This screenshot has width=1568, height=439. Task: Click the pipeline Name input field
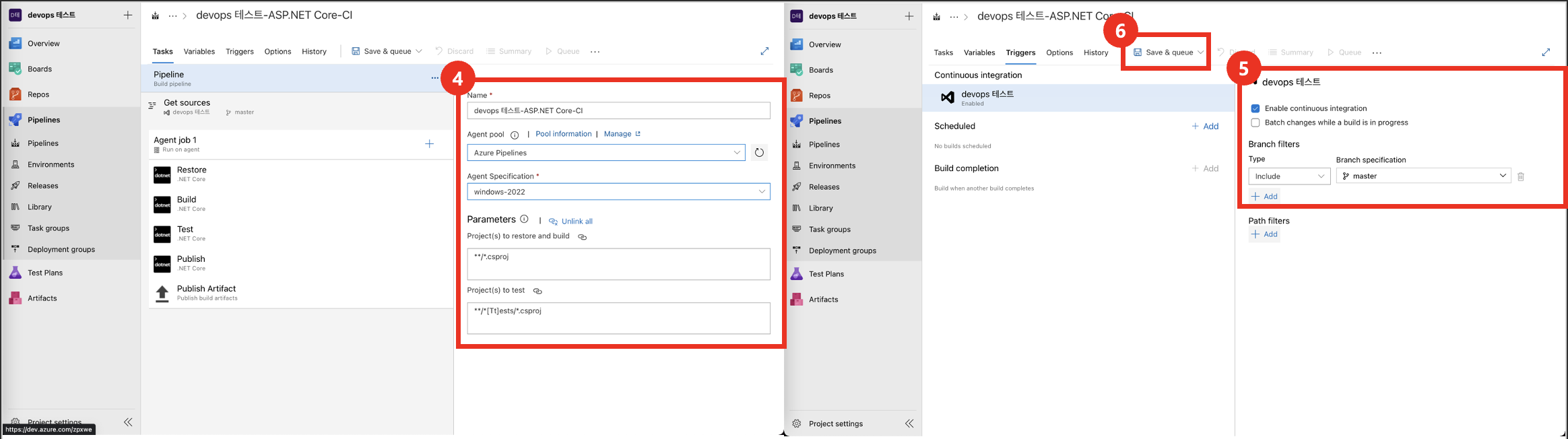tap(618, 110)
